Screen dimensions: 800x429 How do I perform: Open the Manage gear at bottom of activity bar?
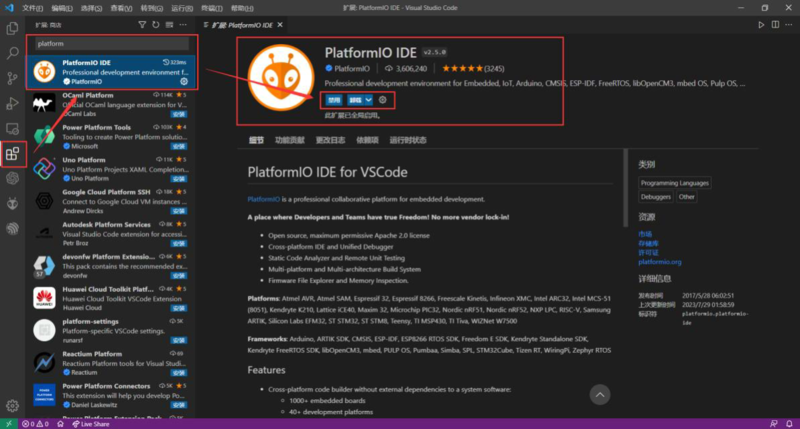coord(13,405)
